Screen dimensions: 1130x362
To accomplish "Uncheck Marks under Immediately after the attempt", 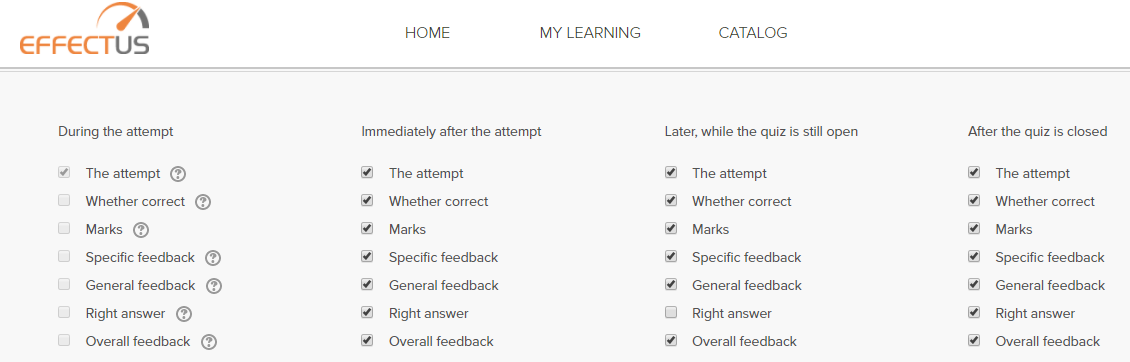I will tap(368, 229).
